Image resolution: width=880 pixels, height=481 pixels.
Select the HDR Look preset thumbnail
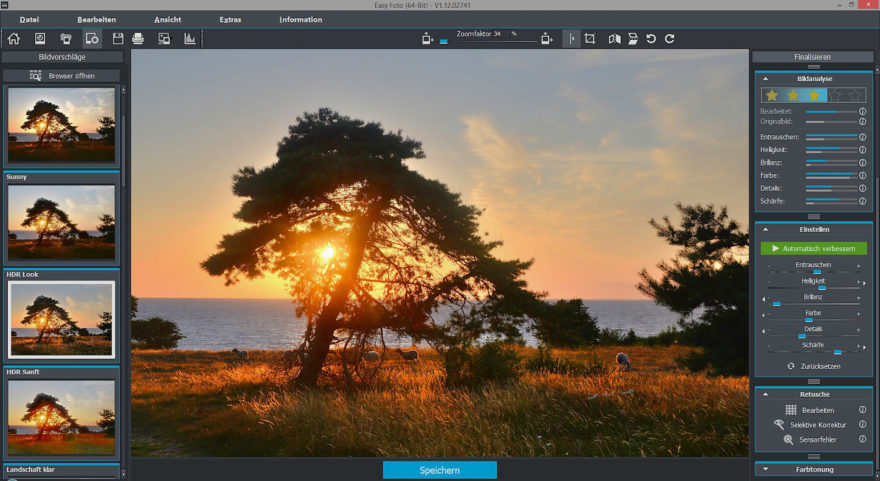point(61,319)
